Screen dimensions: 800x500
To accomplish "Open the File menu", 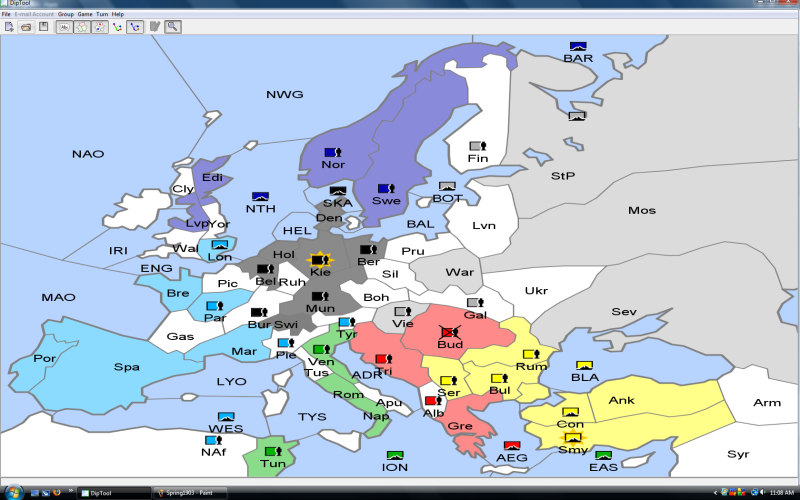I will click(x=6, y=14).
